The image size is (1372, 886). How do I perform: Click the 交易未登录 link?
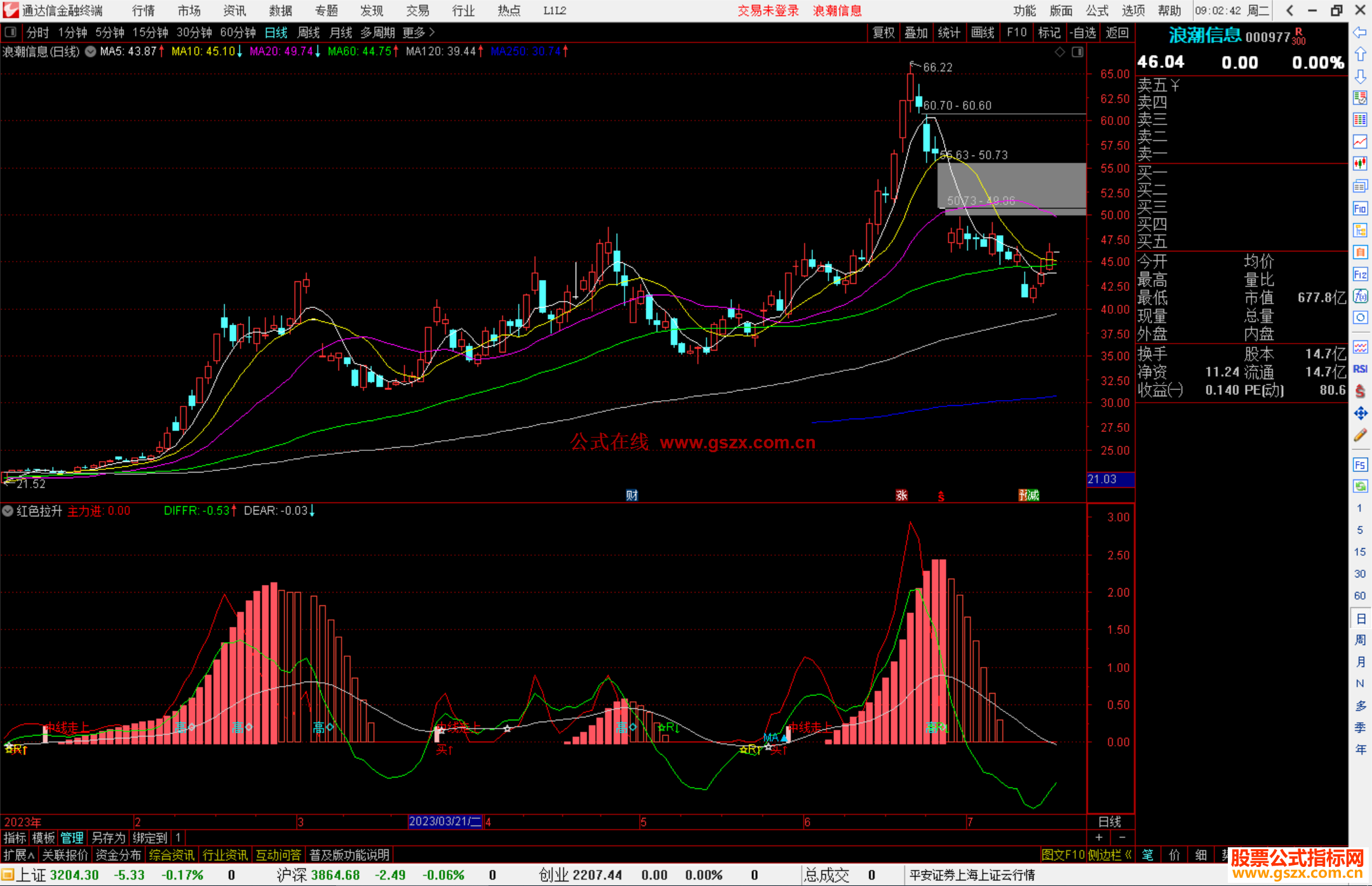768,10
